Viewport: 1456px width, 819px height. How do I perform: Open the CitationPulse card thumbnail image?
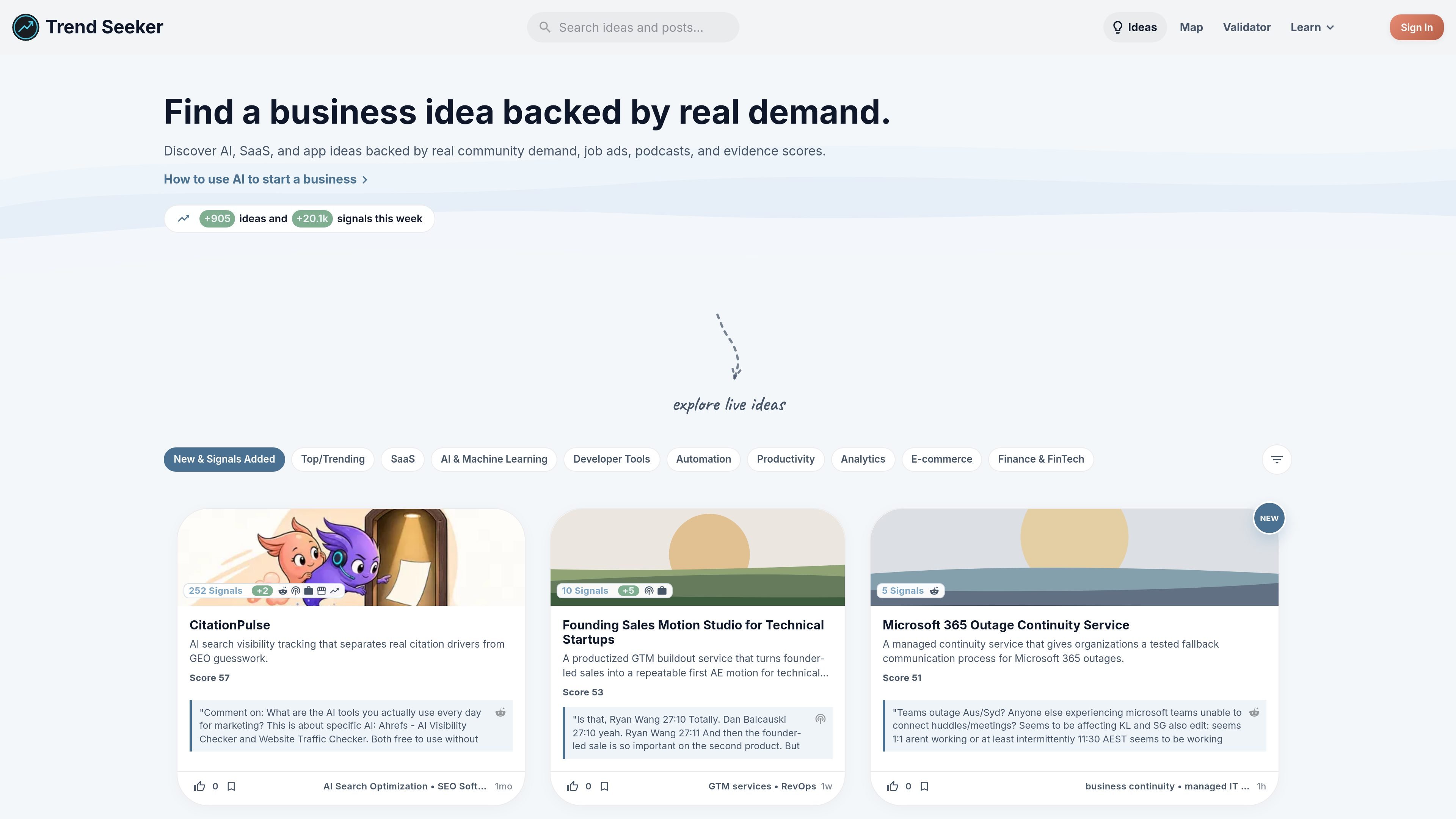(351, 557)
